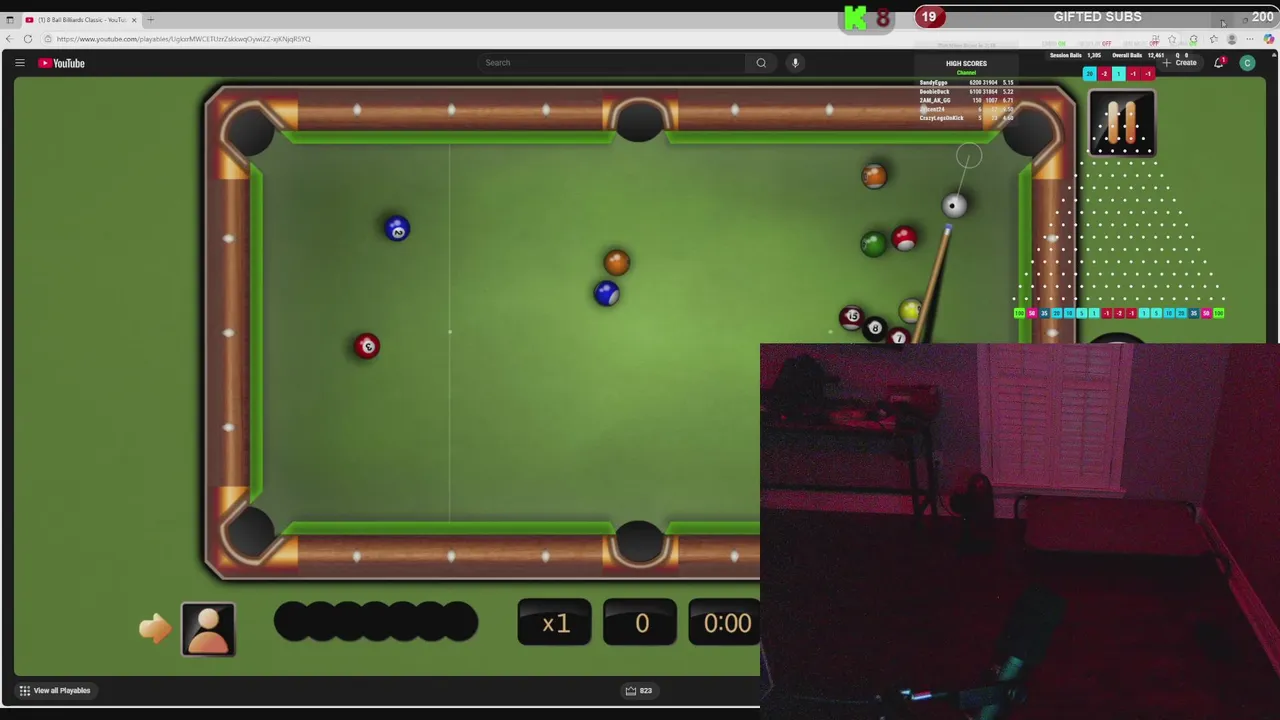The height and width of the screenshot is (720, 1280).
Task: Click the player avatar icon
Action: (208, 629)
